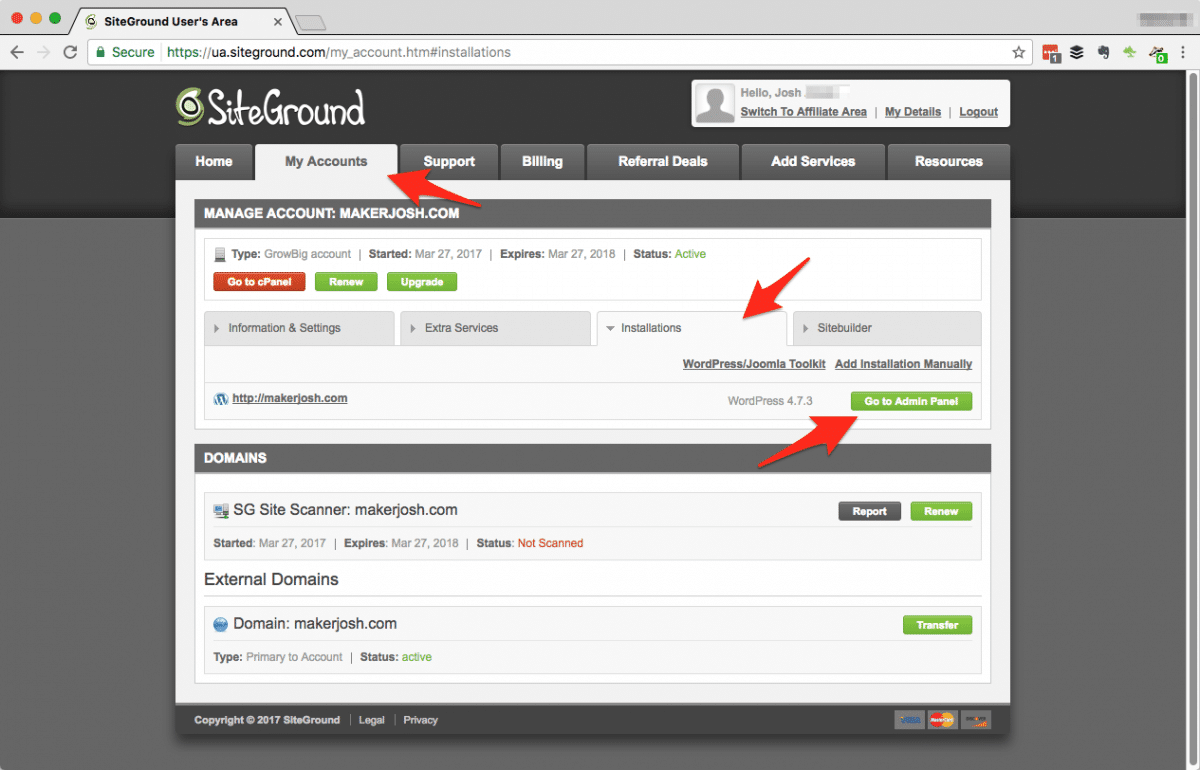This screenshot has height=770, width=1200.
Task: Click the user avatar picture
Action: pos(715,103)
